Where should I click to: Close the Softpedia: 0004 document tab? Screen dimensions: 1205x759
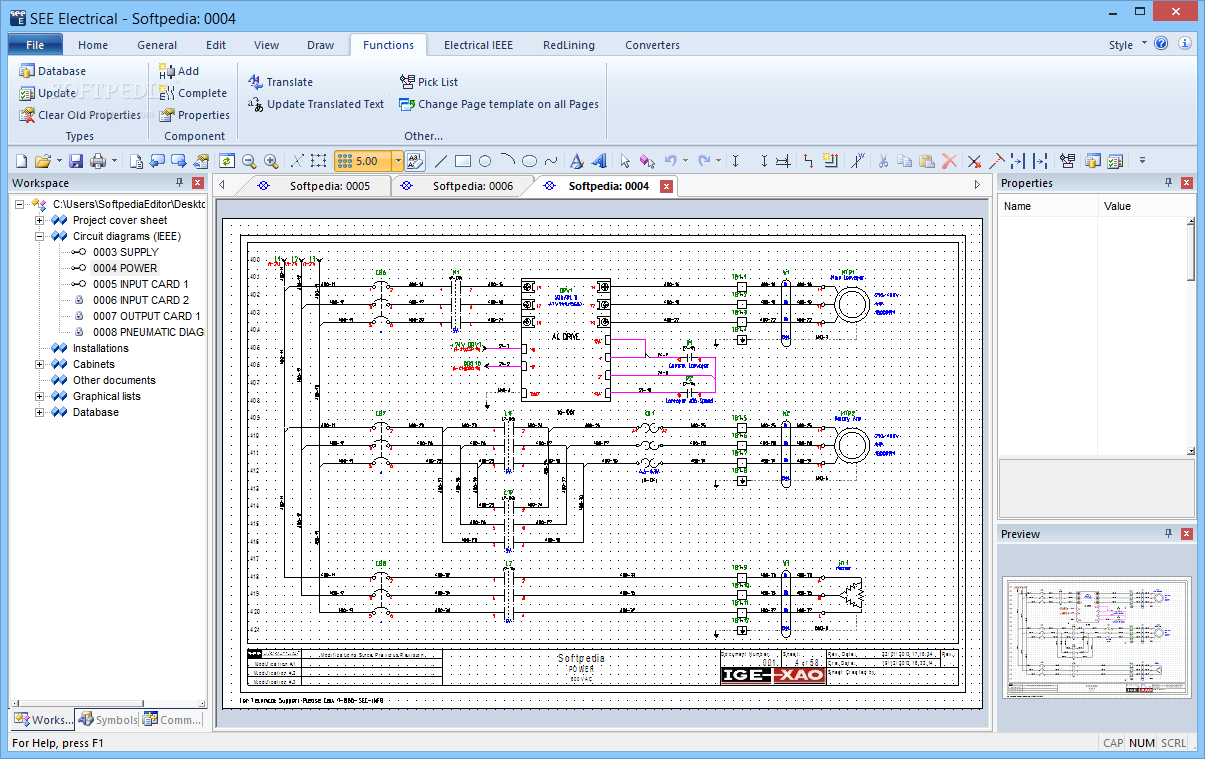point(666,186)
